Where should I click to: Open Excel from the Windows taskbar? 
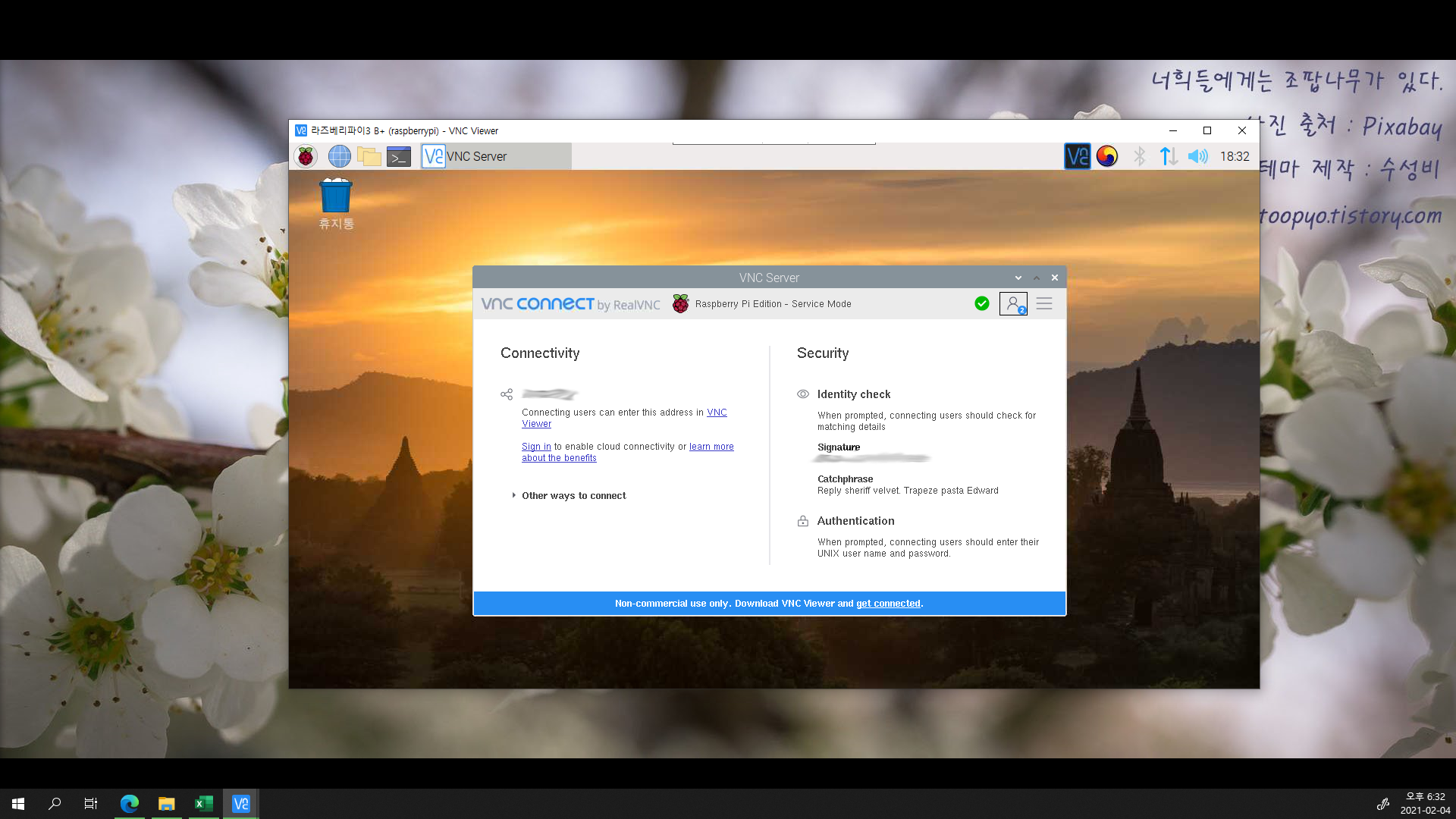point(203,803)
